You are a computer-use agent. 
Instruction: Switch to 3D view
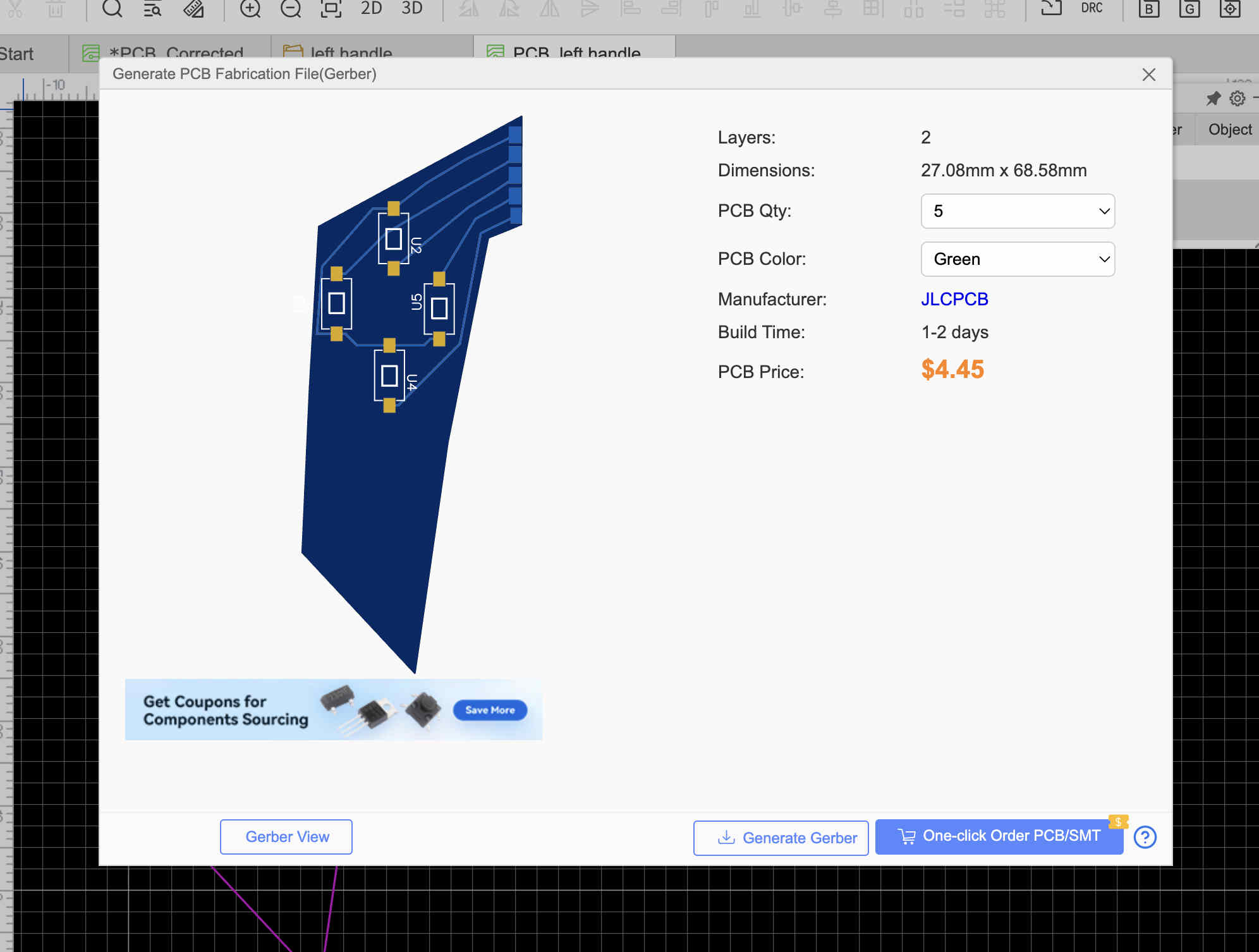[x=412, y=9]
